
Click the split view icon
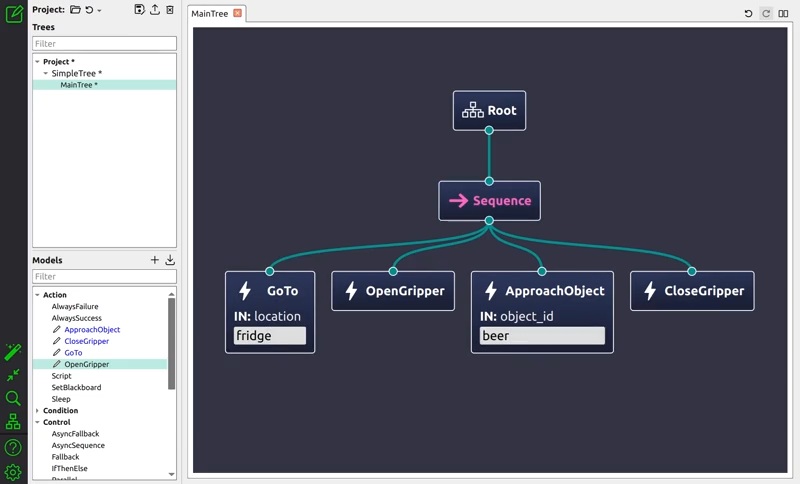click(783, 14)
